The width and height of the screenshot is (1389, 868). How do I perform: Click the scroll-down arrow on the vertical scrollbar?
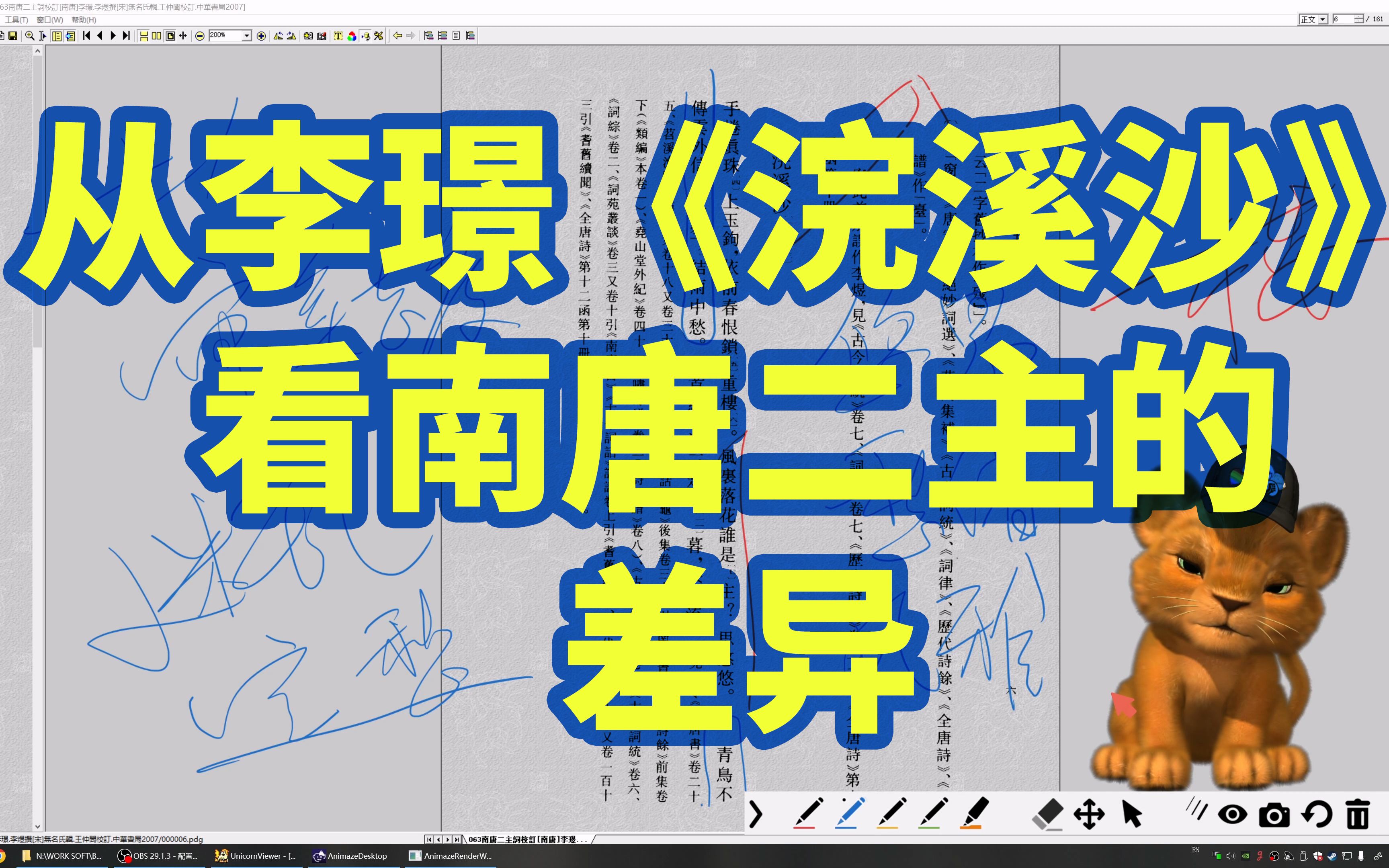pyautogui.click(x=38, y=827)
